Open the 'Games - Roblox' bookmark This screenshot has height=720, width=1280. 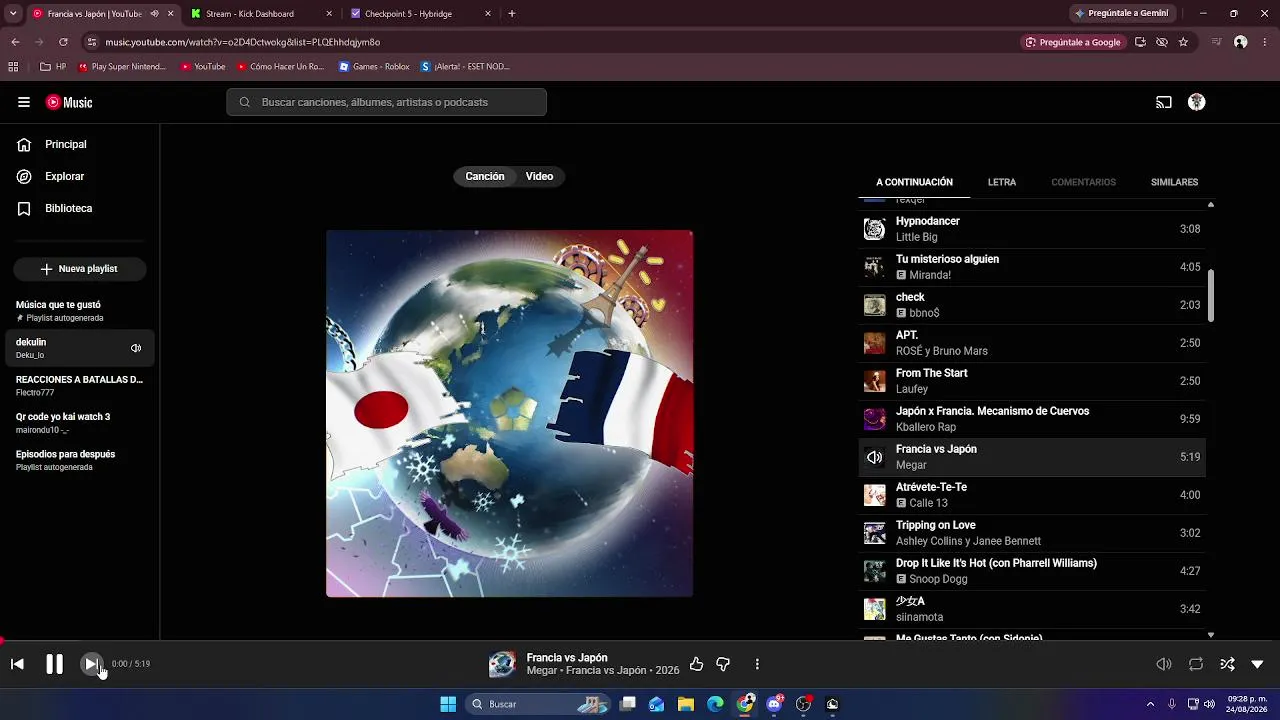tap(374, 67)
